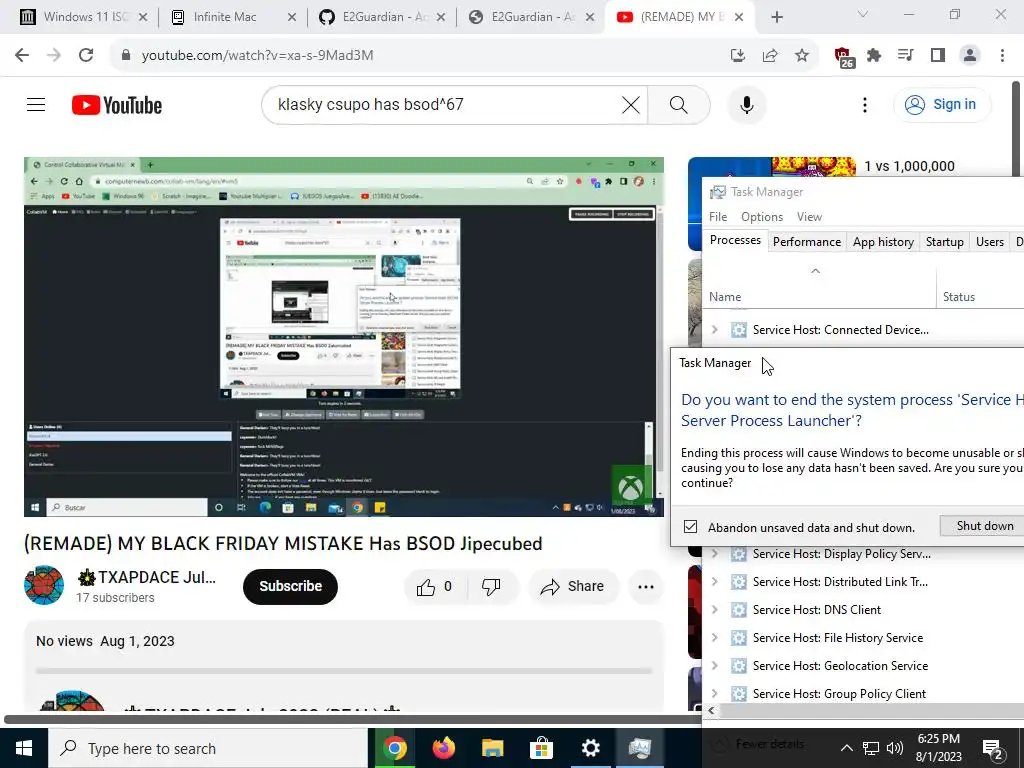Open Task Manager File menu

pyautogui.click(x=718, y=217)
